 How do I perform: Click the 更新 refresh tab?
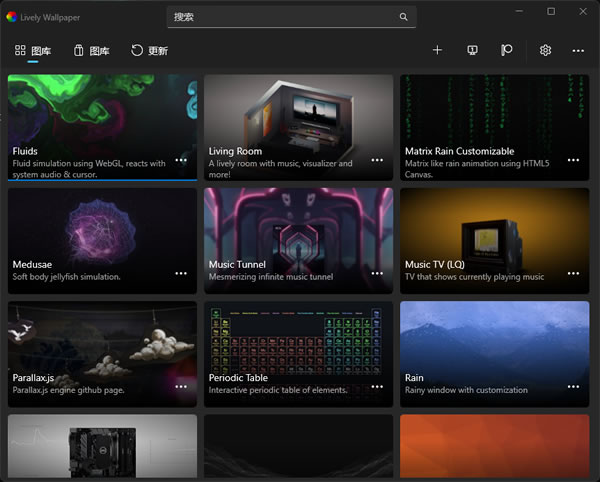tap(149, 51)
